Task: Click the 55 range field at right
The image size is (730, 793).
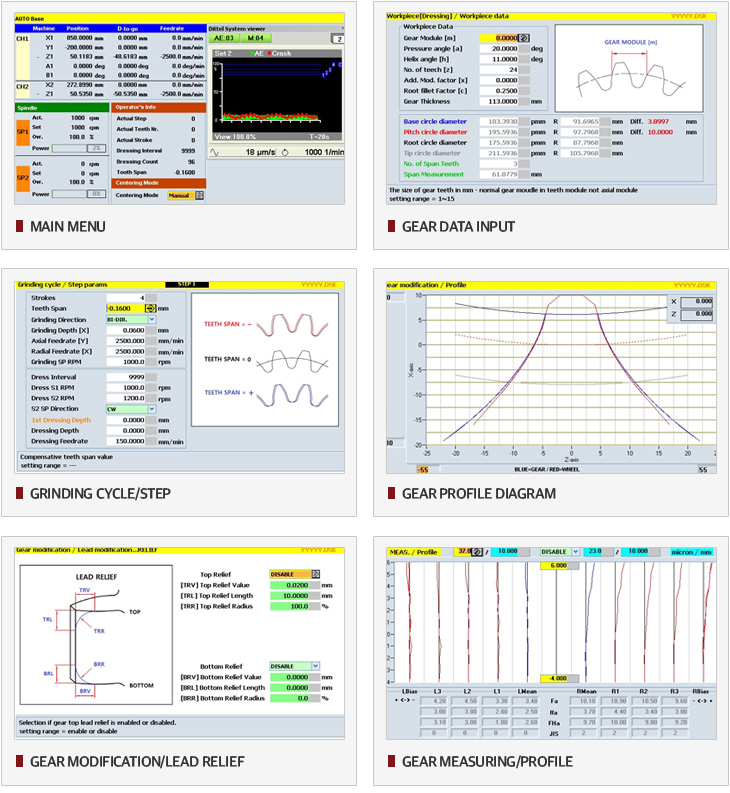Action: point(703,470)
